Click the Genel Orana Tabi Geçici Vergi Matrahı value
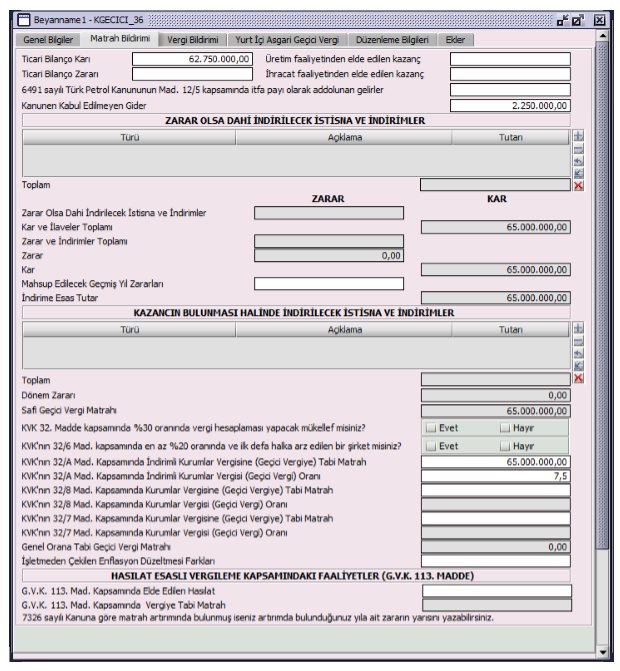The width and height of the screenshot is (620, 671). point(495,546)
